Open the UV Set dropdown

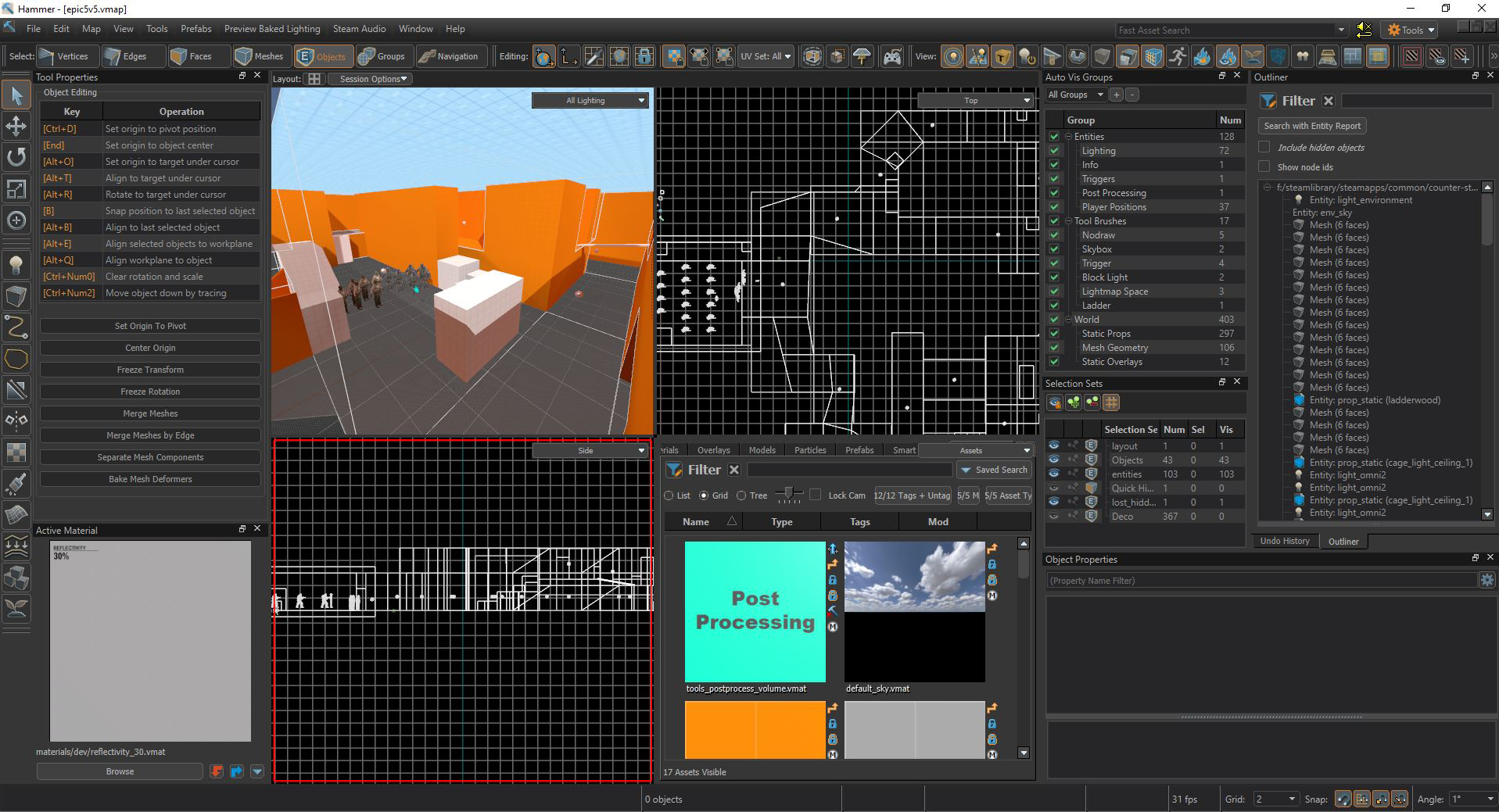point(766,56)
